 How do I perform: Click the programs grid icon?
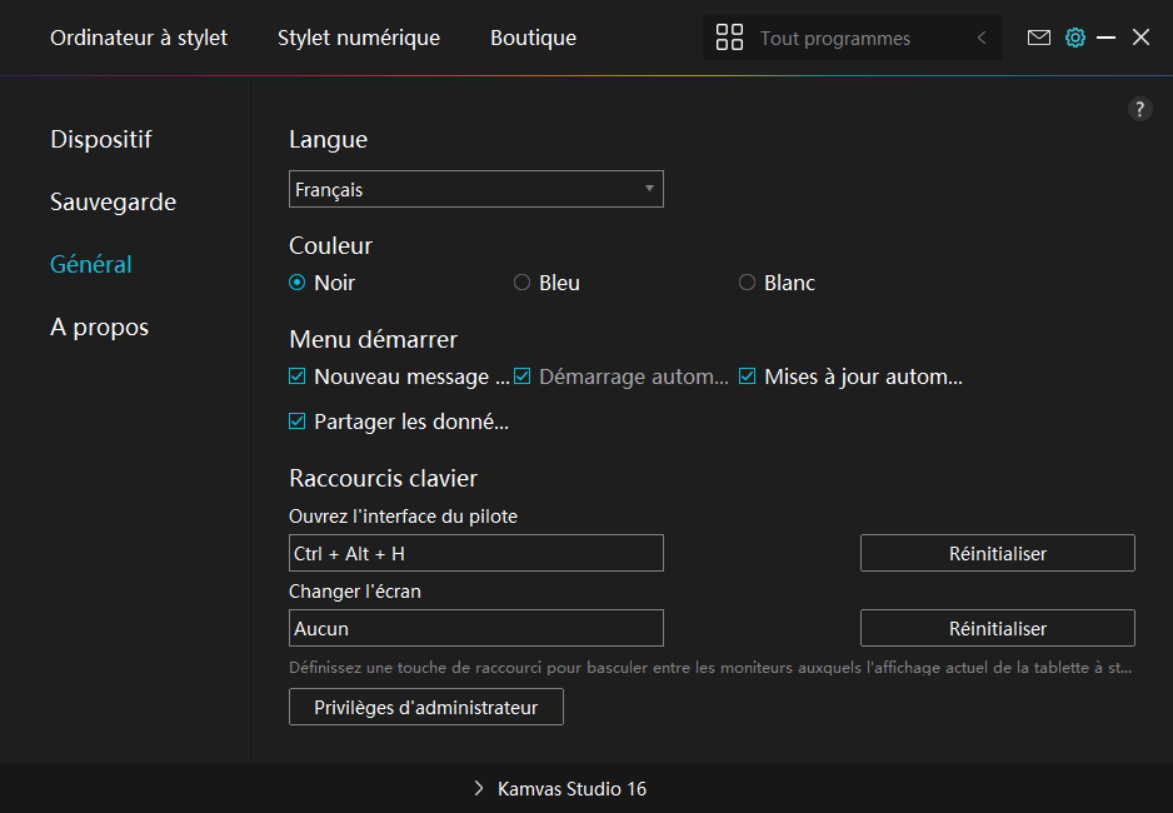click(x=730, y=38)
